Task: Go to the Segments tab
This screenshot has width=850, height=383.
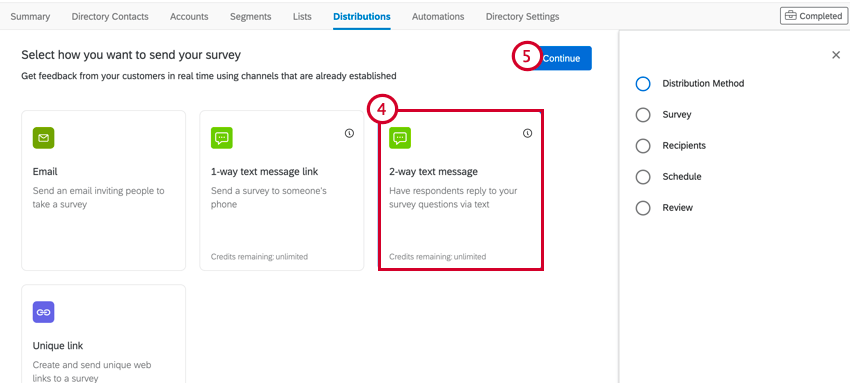Action: 250,16
